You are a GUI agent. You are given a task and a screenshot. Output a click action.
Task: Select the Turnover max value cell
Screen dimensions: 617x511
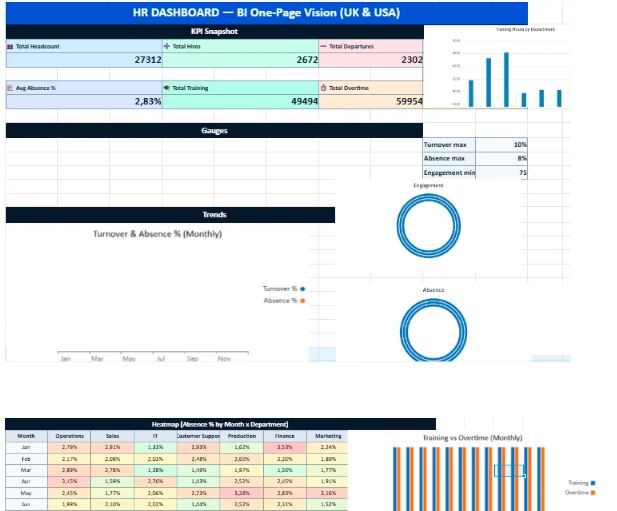click(502, 145)
